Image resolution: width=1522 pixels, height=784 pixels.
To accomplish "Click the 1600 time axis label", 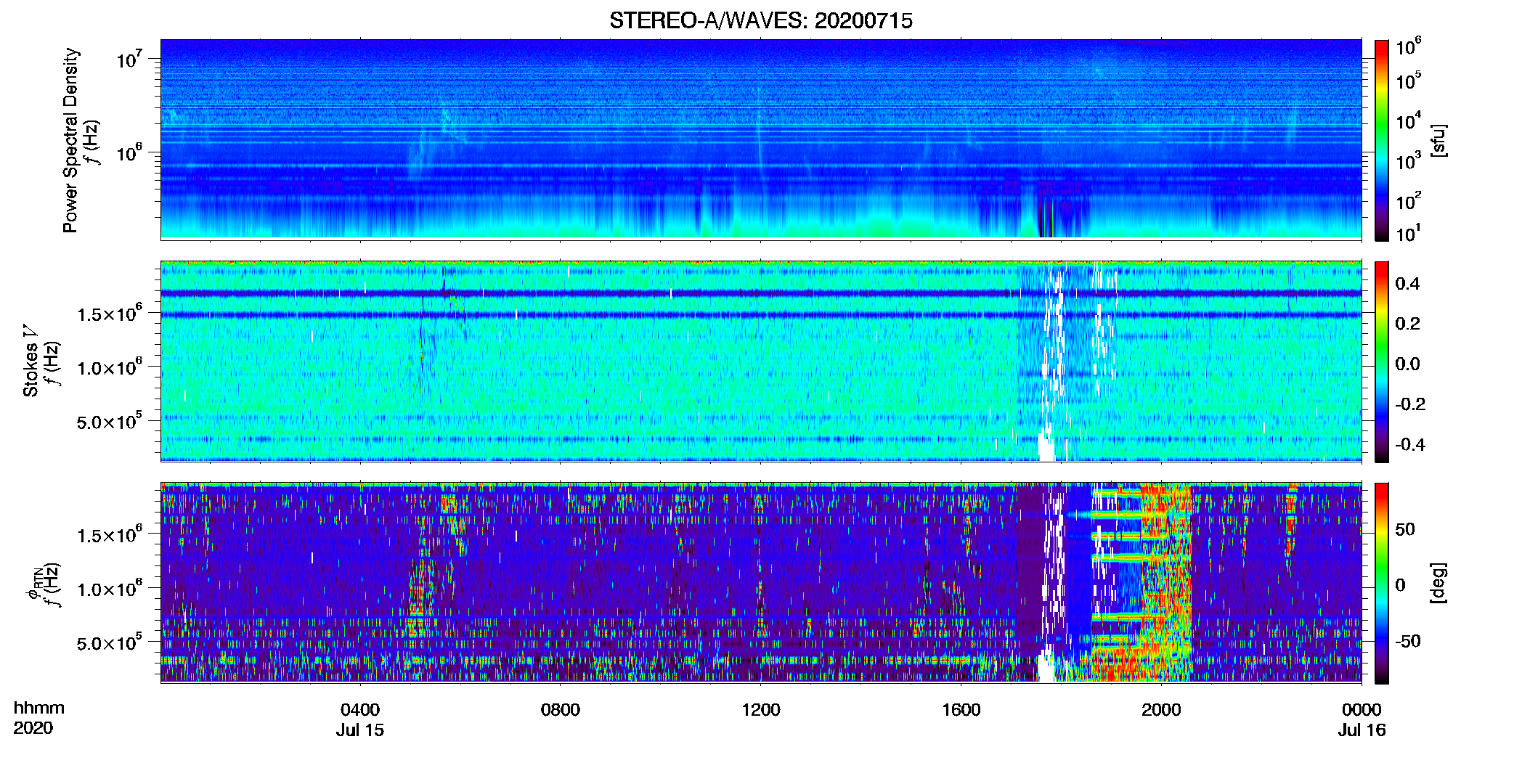I will click(x=961, y=709).
